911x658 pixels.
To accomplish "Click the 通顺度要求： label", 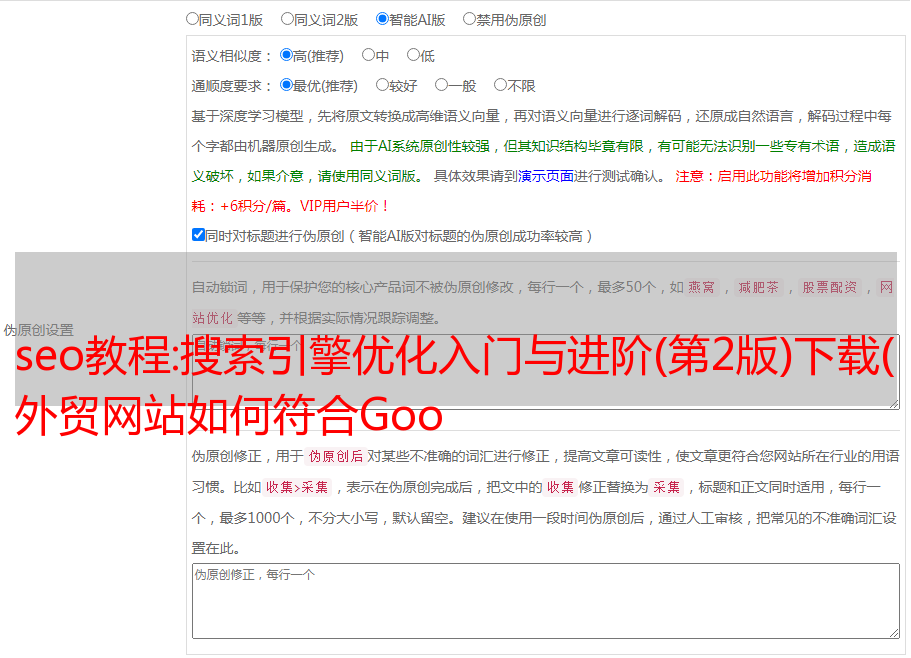I will [x=232, y=86].
